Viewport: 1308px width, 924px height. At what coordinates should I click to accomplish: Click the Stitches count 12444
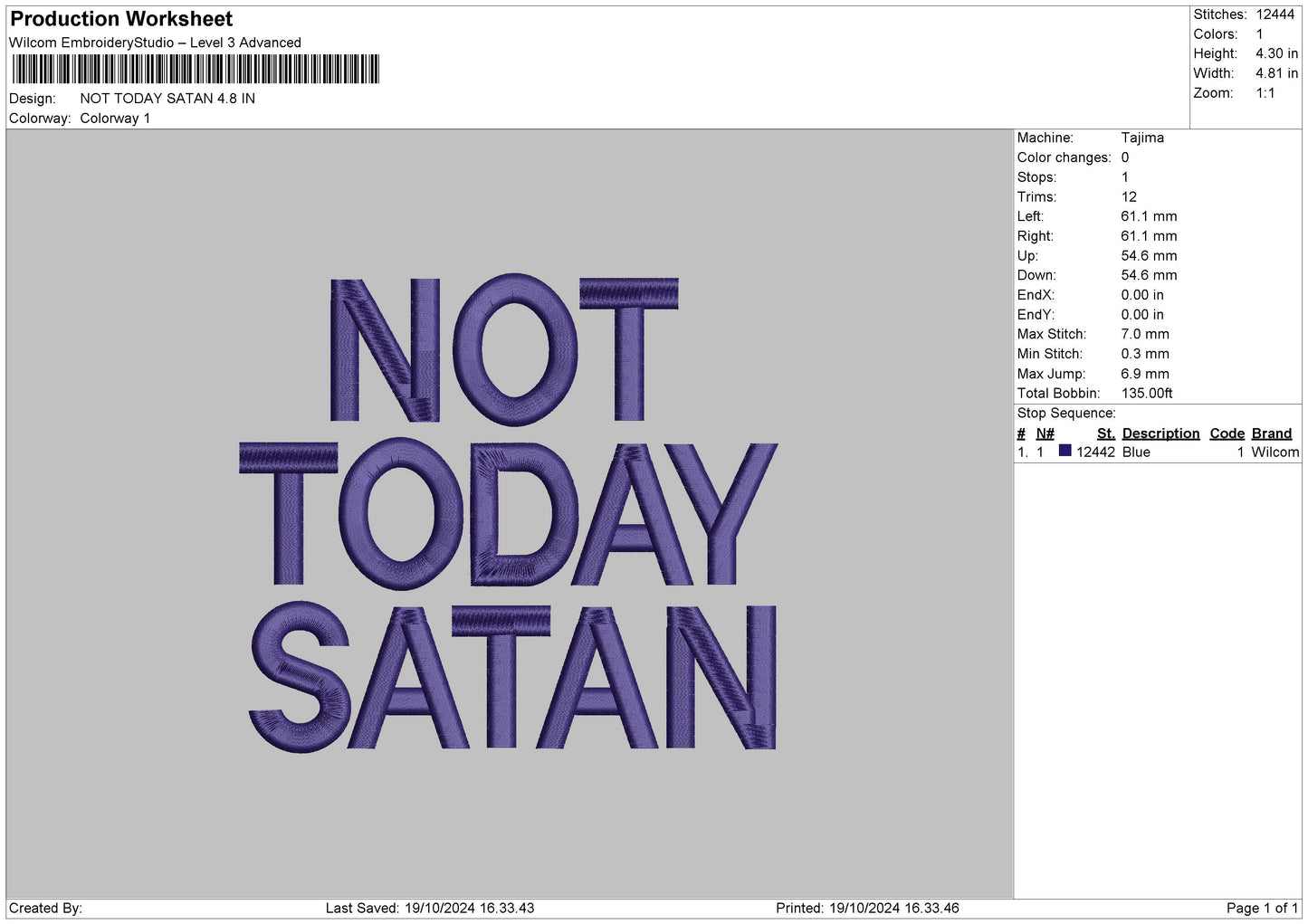point(1275,14)
